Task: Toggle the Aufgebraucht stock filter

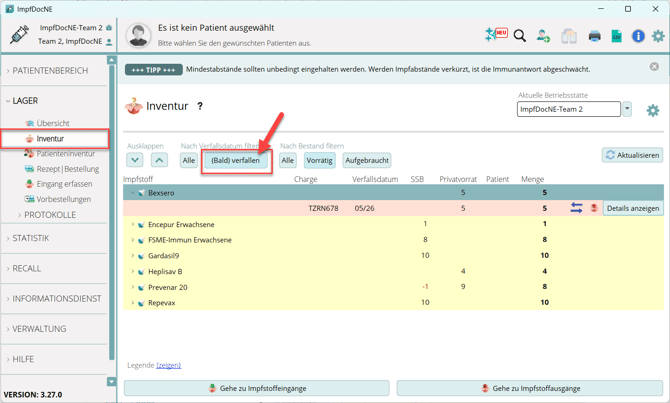Action: tap(367, 160)
